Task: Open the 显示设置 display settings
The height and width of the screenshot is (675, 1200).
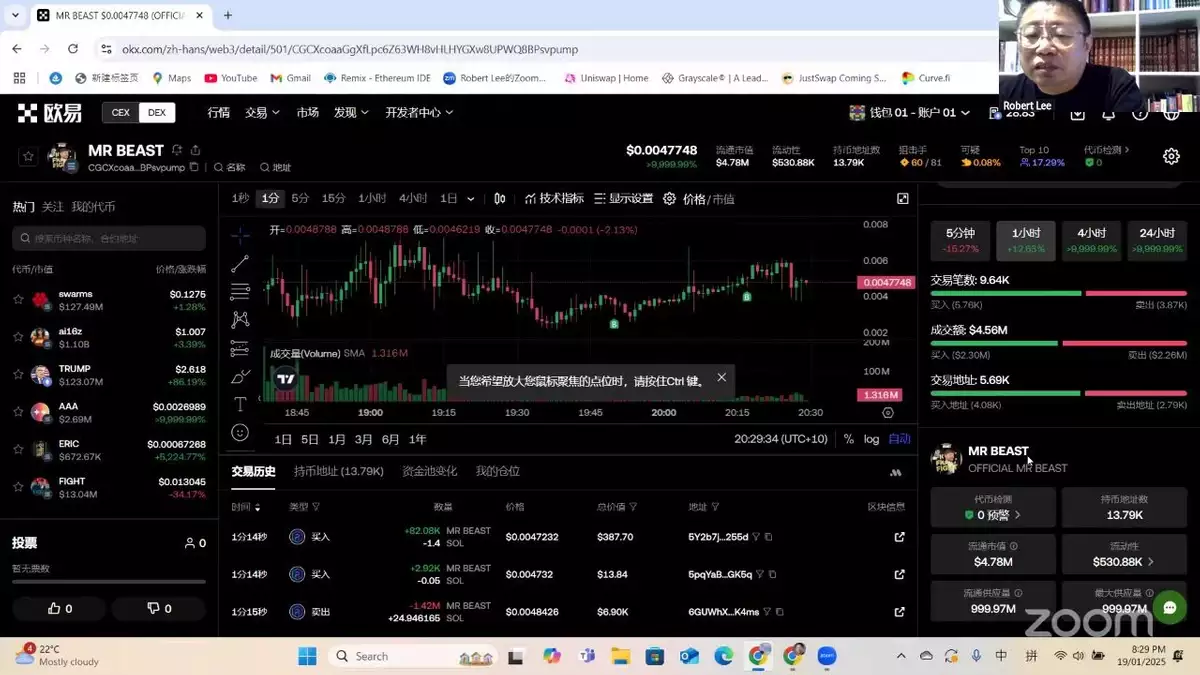Action: (623, 199)
